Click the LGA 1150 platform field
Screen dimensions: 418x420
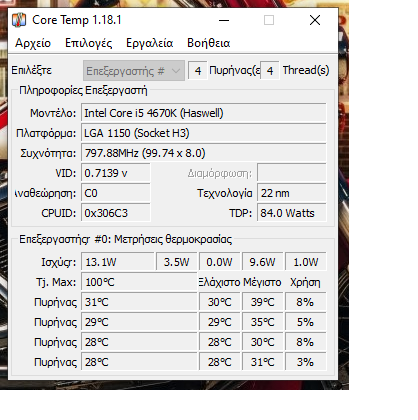[204, 133]
